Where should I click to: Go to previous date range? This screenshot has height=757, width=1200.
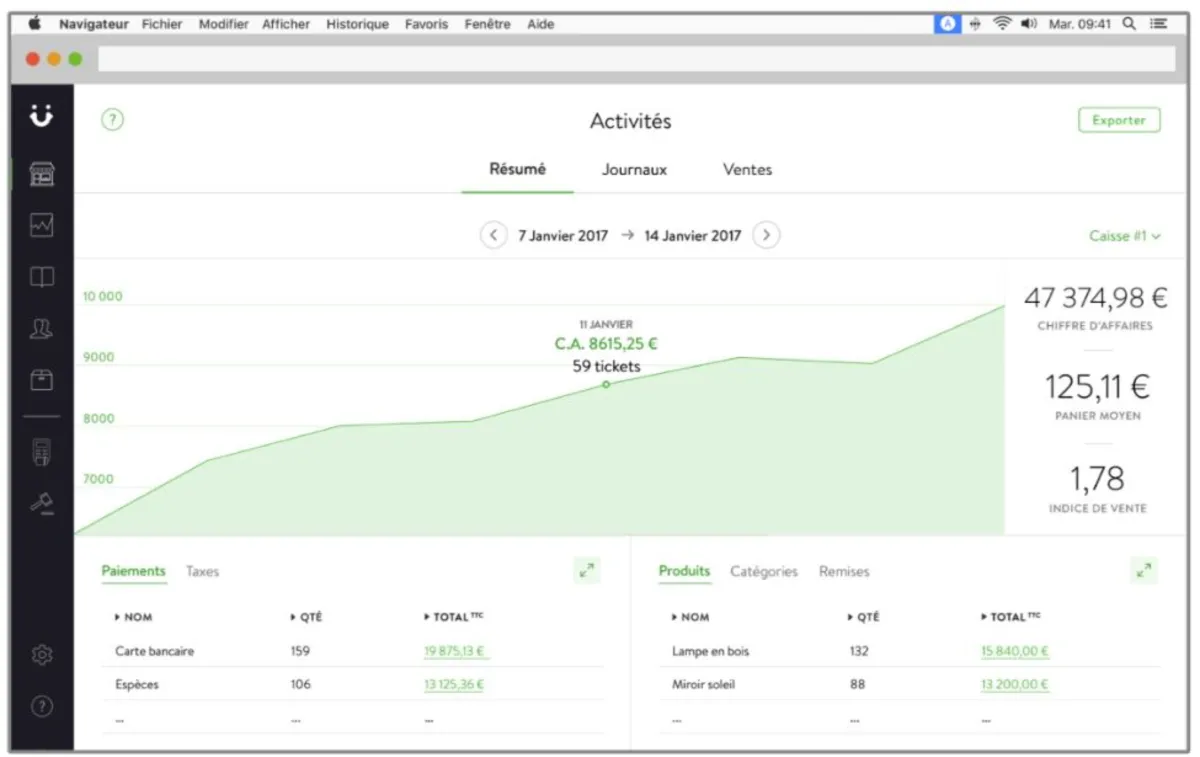tap(493, 236)
